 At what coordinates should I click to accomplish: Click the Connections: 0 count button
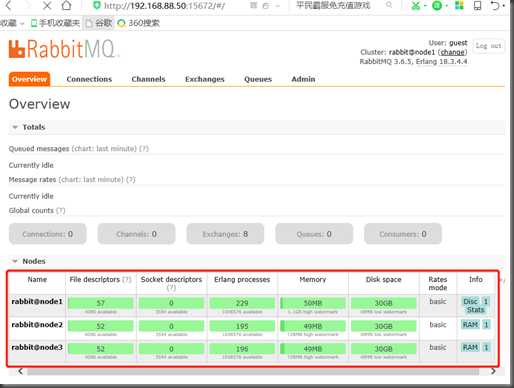pyautogui.click(x=48, y=234)
